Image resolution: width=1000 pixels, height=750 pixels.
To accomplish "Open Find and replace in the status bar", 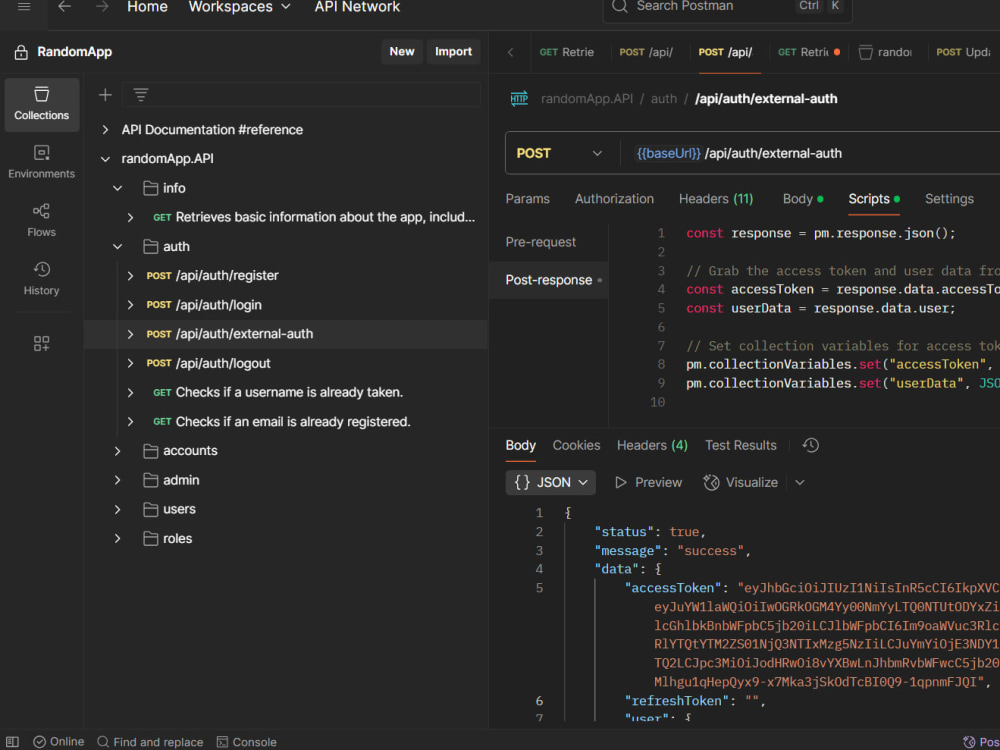I will pyautogui.click(x=150, y=742).
